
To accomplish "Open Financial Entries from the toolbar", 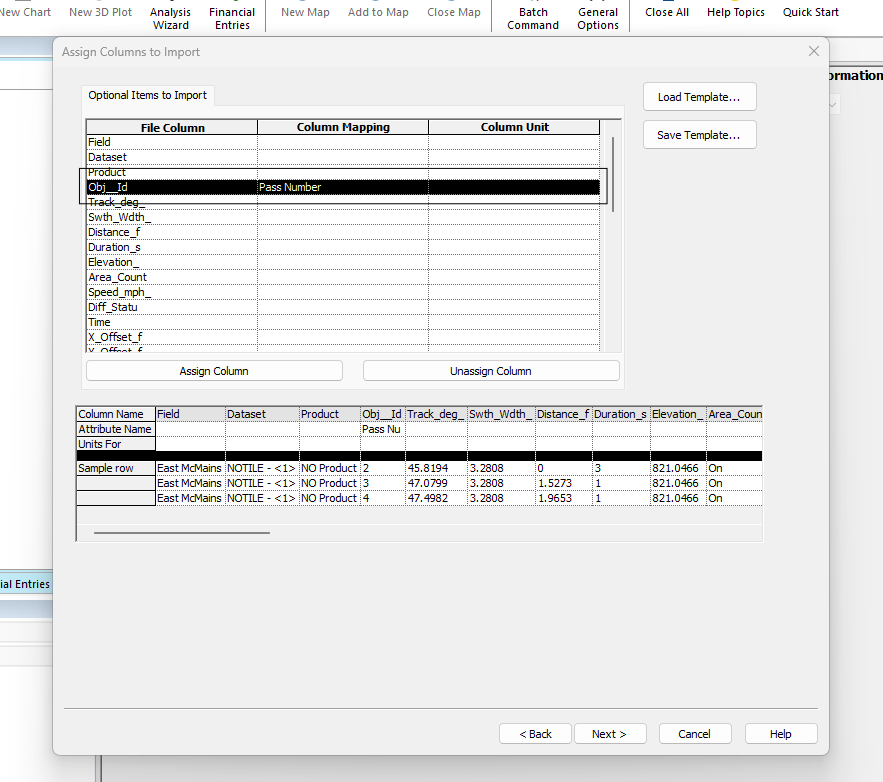I will [232, 19].
